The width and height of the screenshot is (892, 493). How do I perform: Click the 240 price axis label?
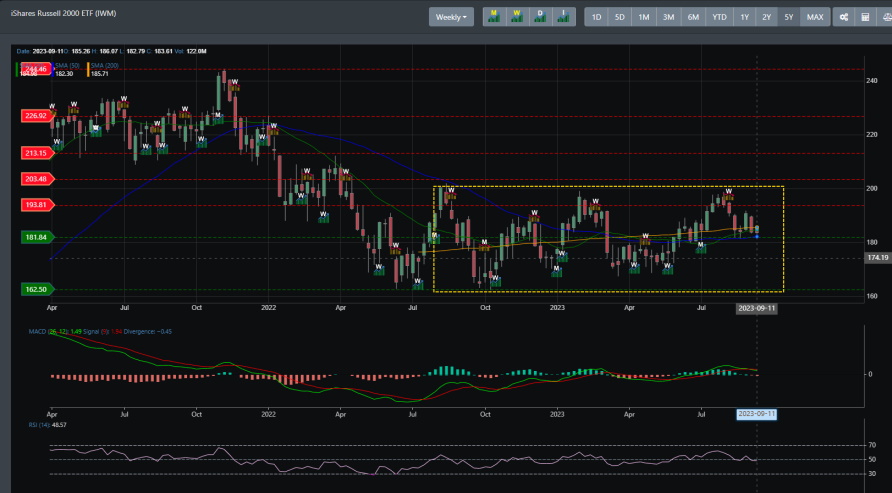[x=872, y=81]
